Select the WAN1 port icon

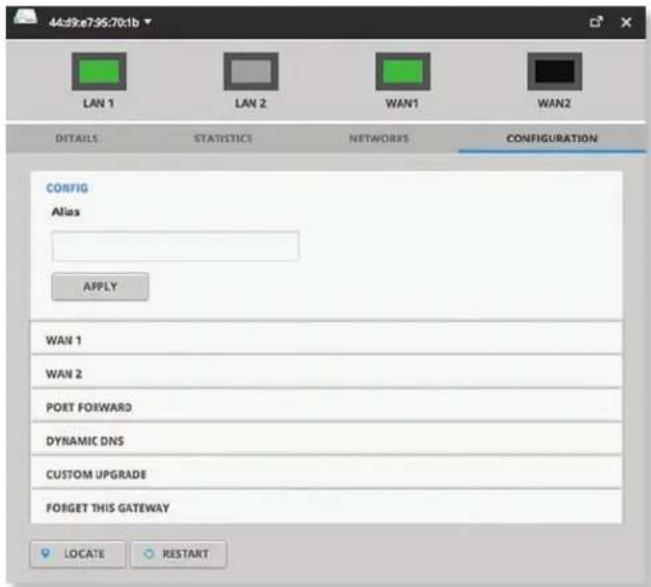point(403,71)
